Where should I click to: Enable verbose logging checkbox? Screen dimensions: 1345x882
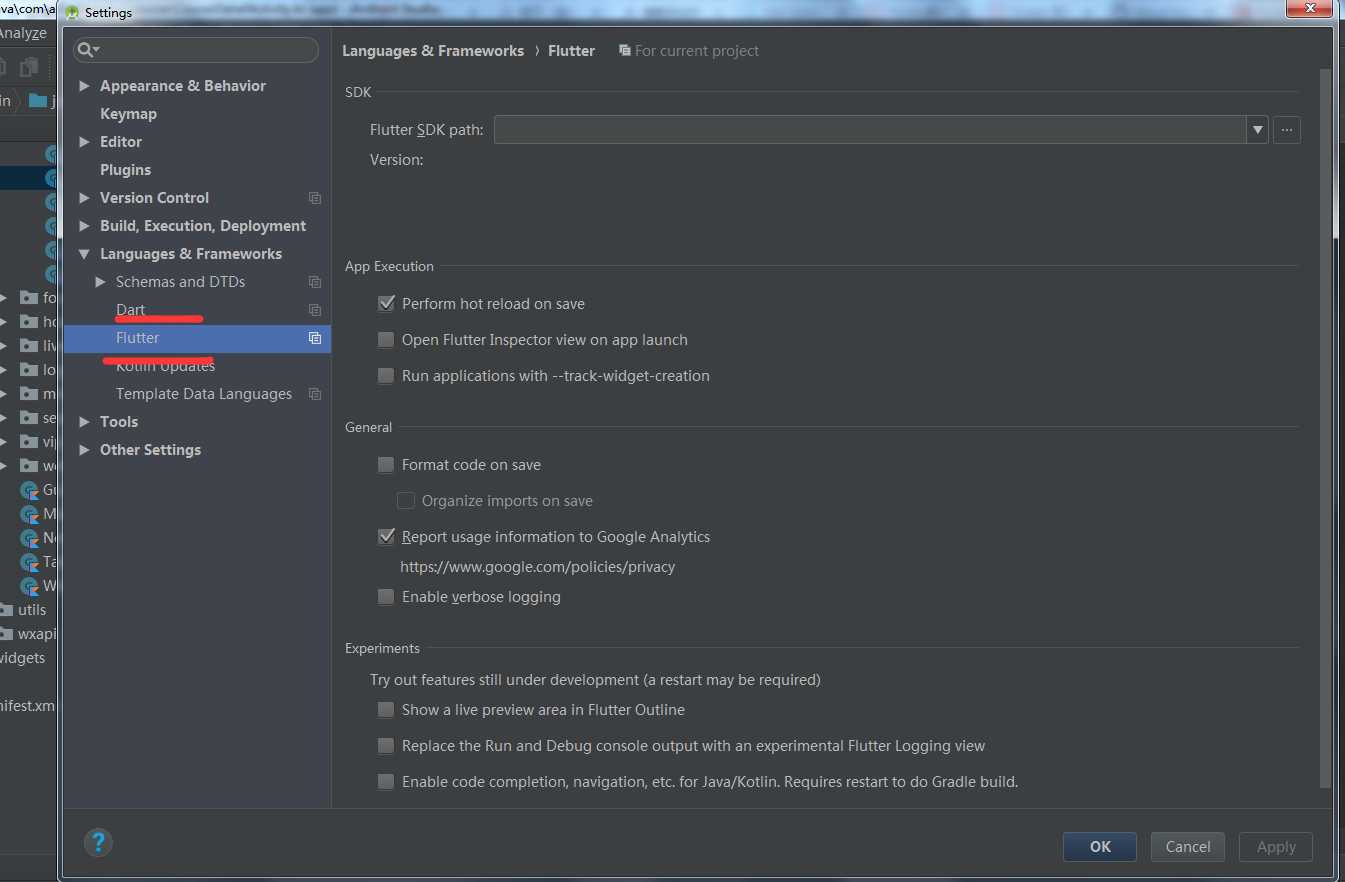pos(386,597)
